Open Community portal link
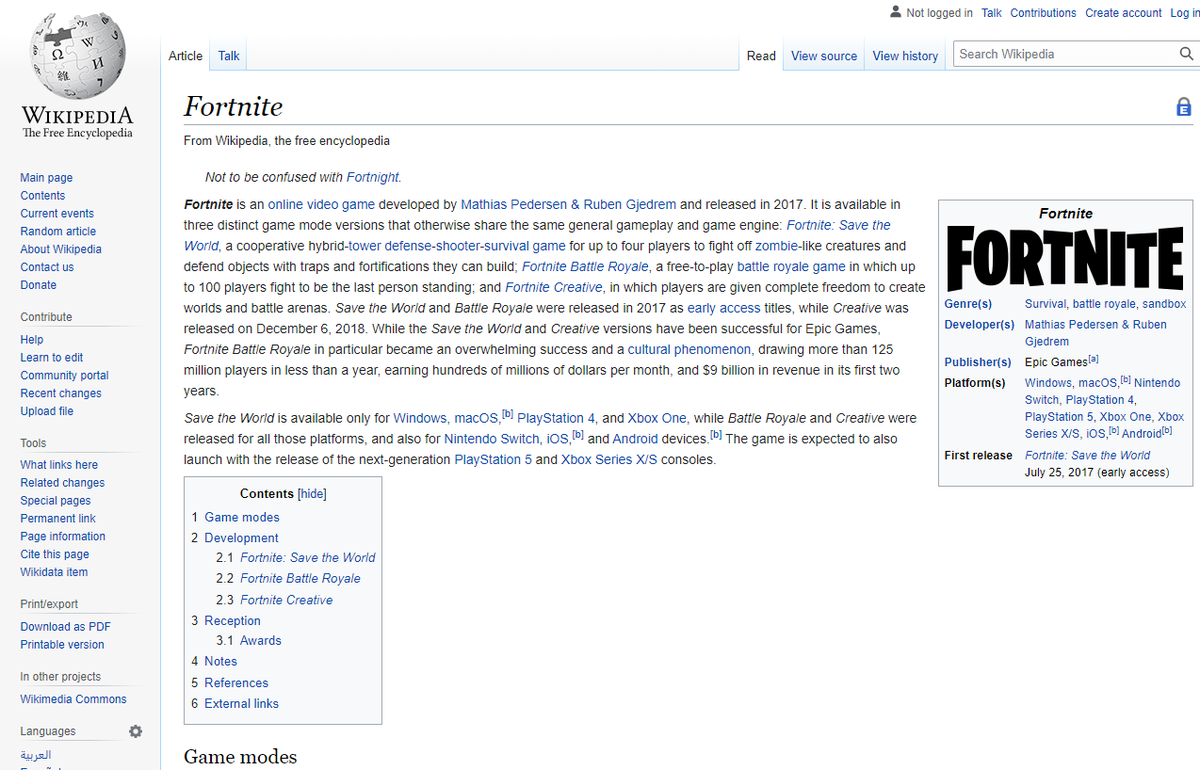The height and width of the screenshot is (770, 1200). 64,376
